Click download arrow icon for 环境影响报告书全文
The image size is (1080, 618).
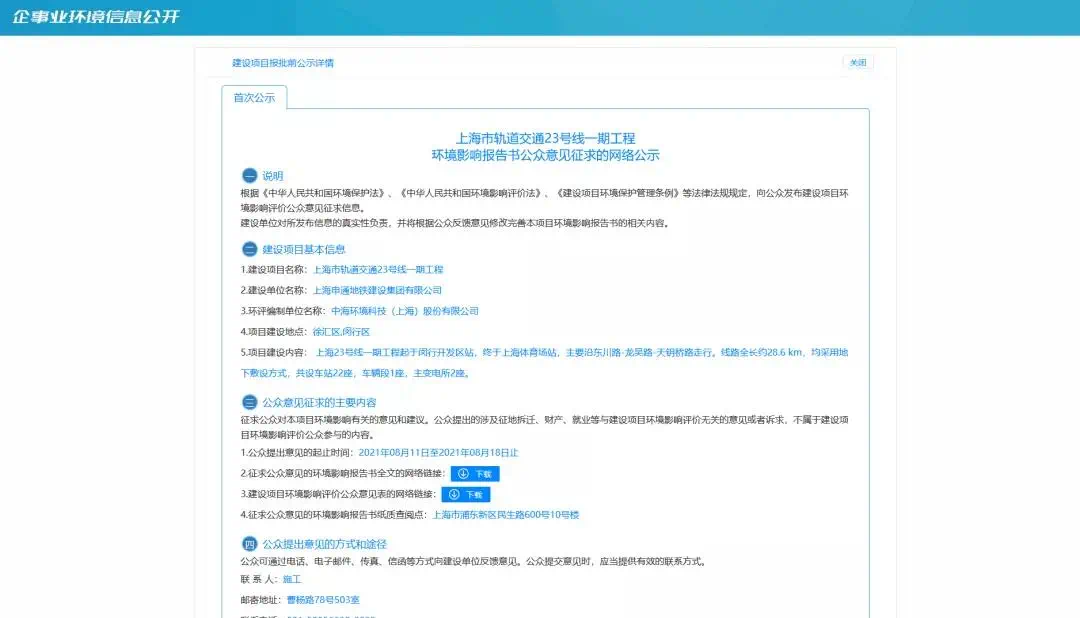click(463, 474)
